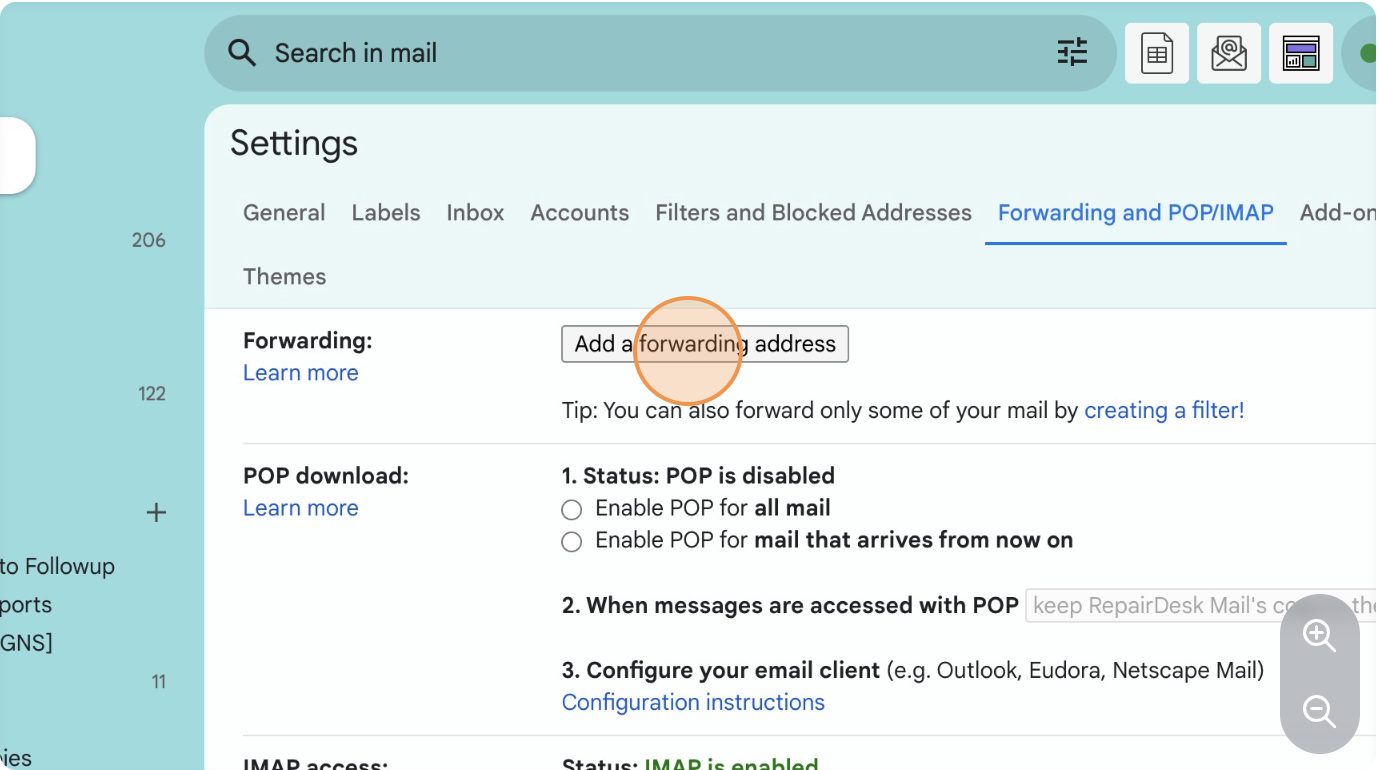Image resolution: width=1380 pixels, height=770 pixels.
Task: Go to the Themes tab
Action: pos(284,277)
